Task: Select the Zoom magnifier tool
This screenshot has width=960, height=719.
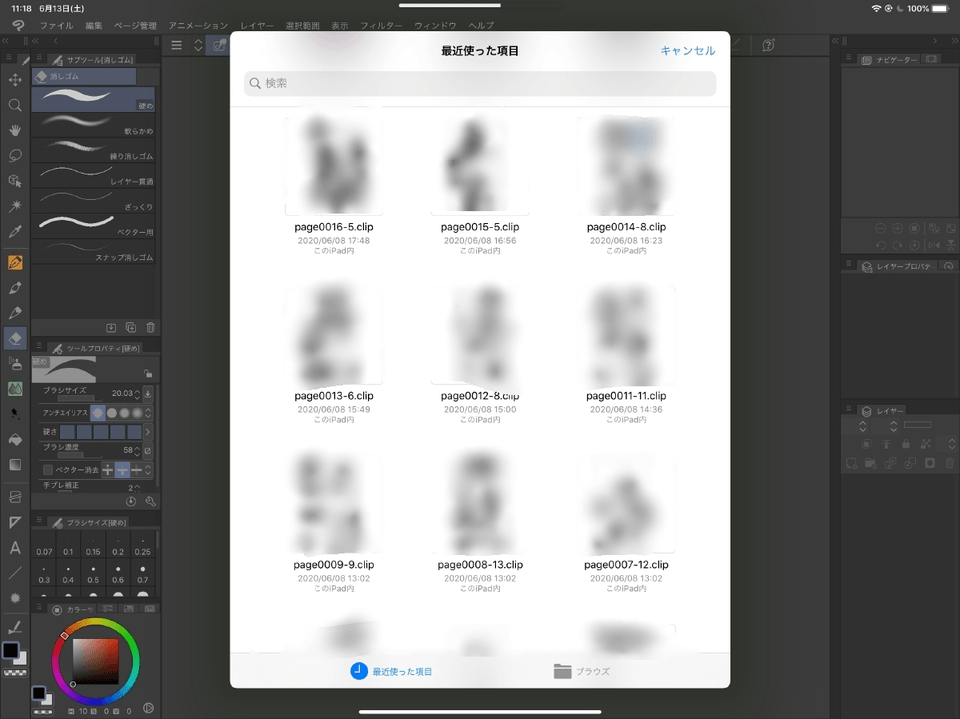Action: pos(15,105)
